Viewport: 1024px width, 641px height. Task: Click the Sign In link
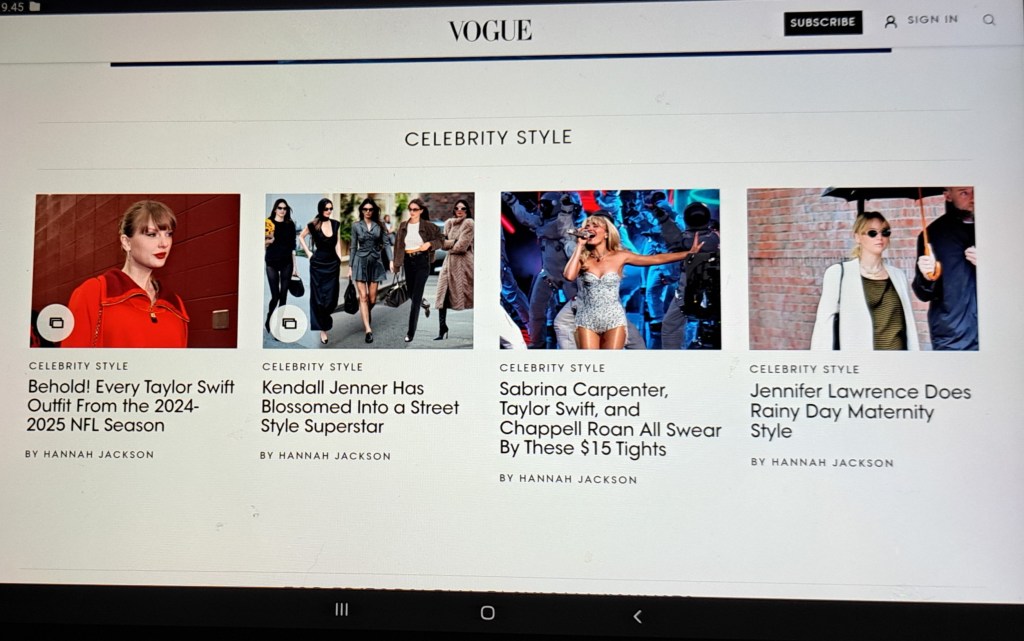(x=933, y=20)
